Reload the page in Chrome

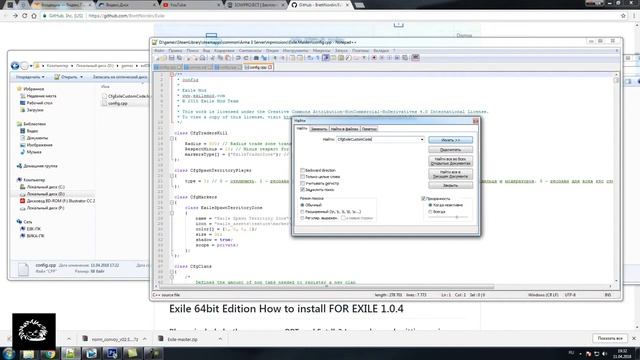(24, 16)
